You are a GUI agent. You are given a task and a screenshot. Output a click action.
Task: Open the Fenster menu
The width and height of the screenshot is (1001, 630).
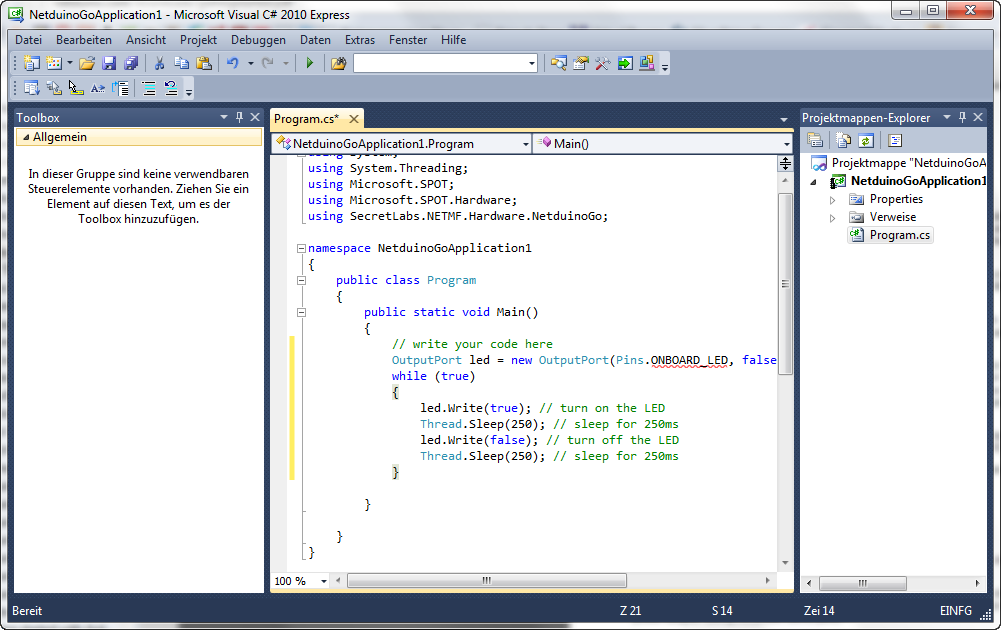408,40
